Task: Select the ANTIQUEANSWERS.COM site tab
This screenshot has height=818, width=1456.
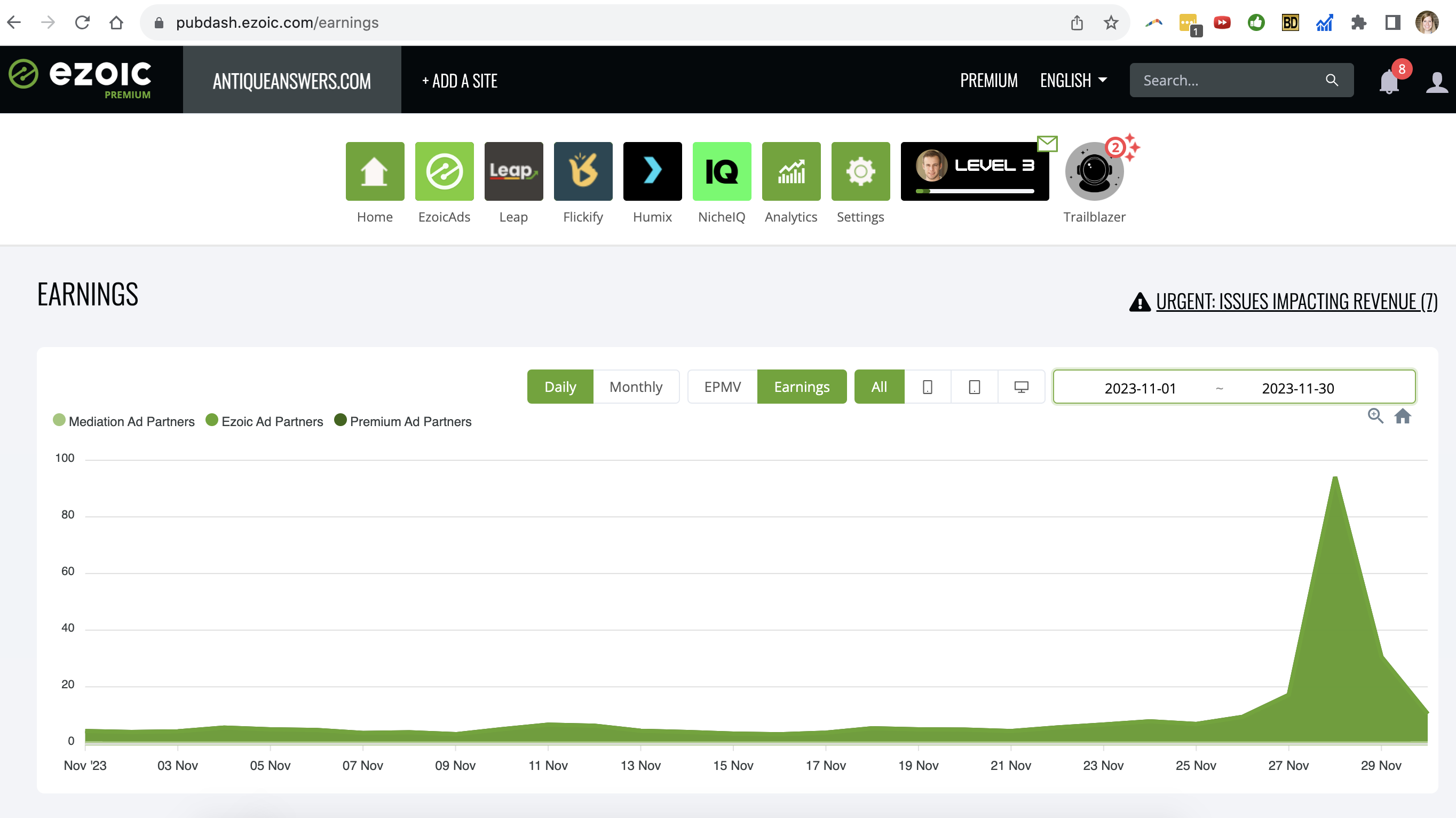Action: 291,80
